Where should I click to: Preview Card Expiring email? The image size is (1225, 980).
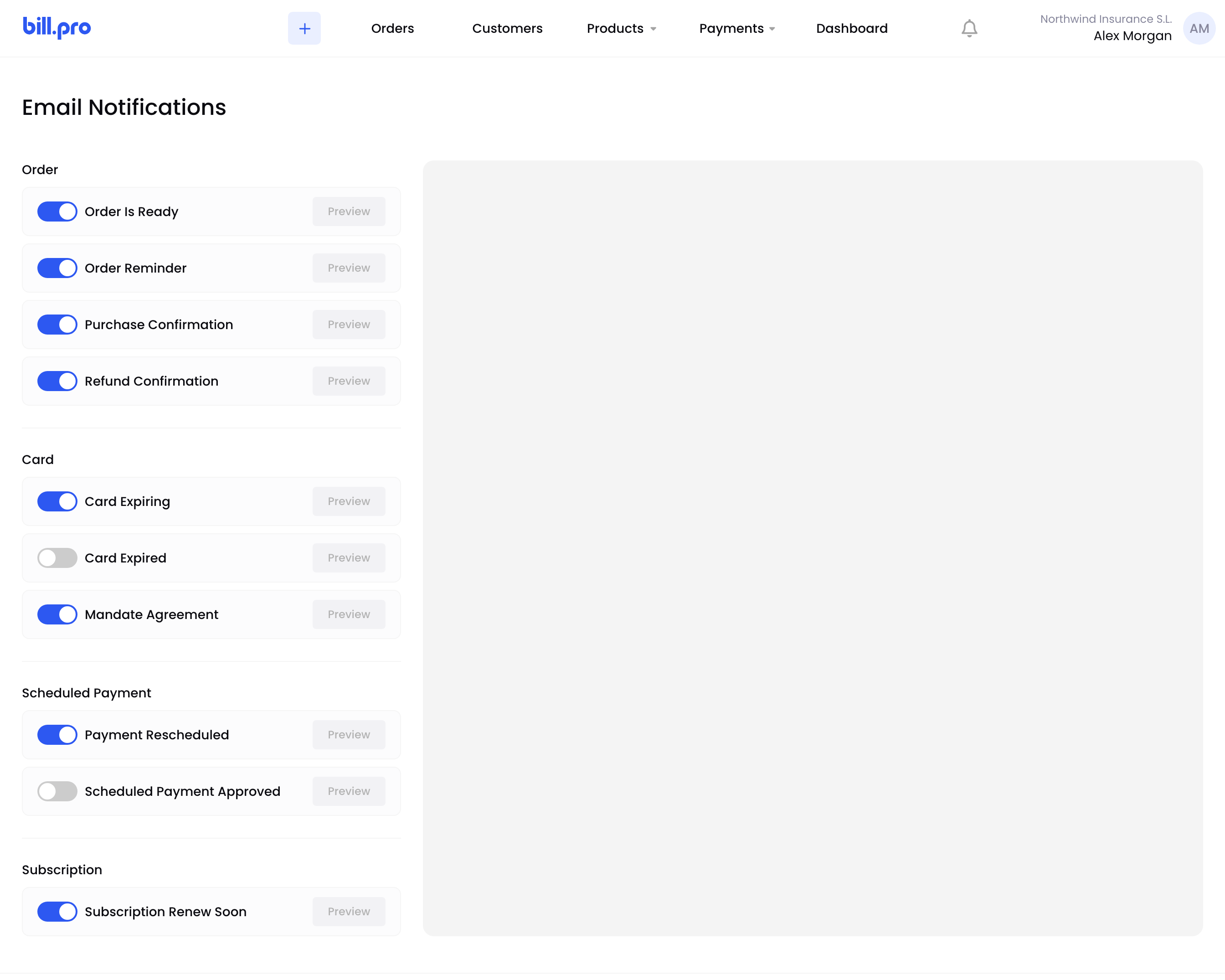[x=349, y=501]
